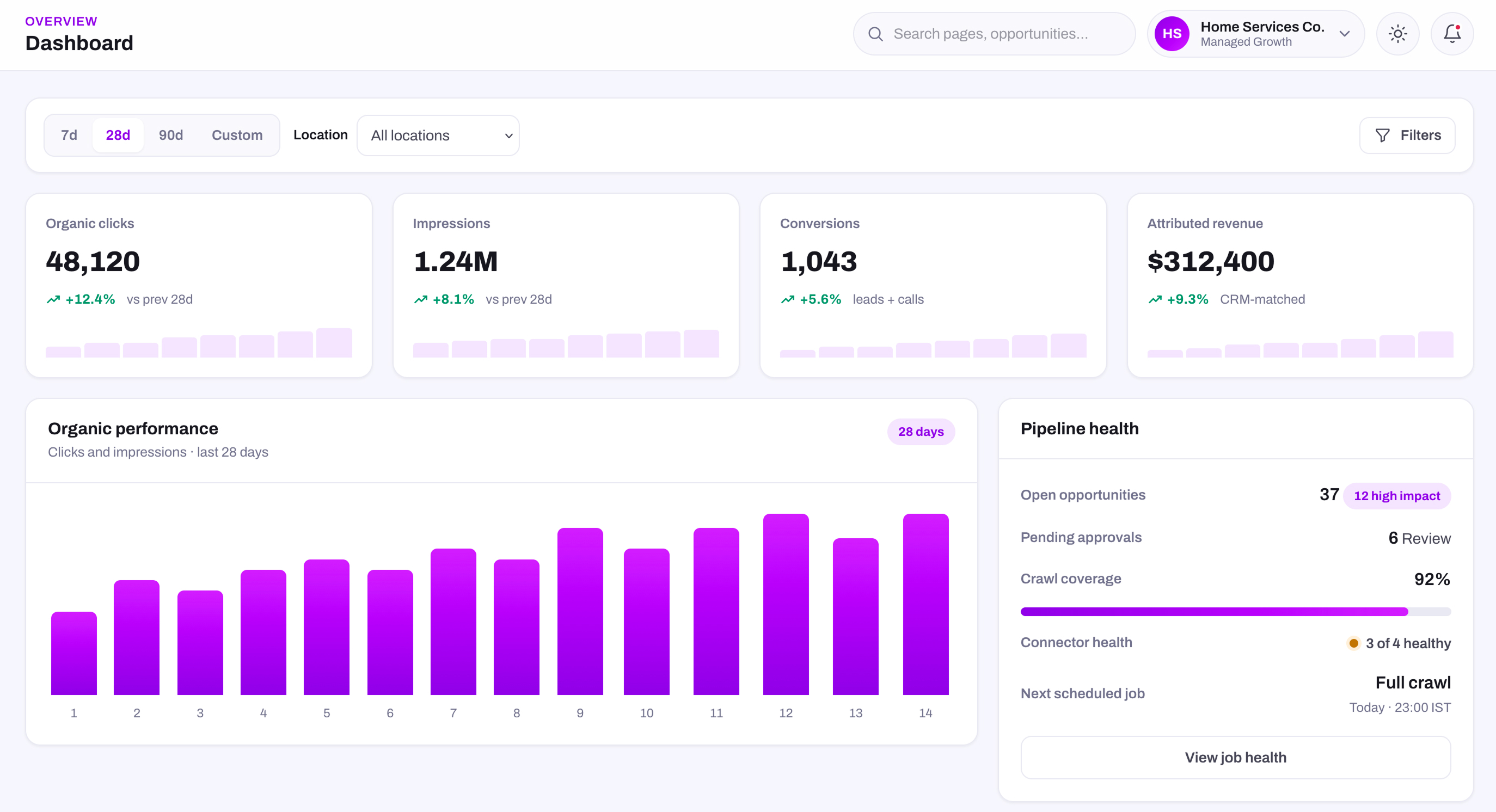Click the HS account avatar
Screen dimensions: 1496x812
click(x=1172, y=34)
